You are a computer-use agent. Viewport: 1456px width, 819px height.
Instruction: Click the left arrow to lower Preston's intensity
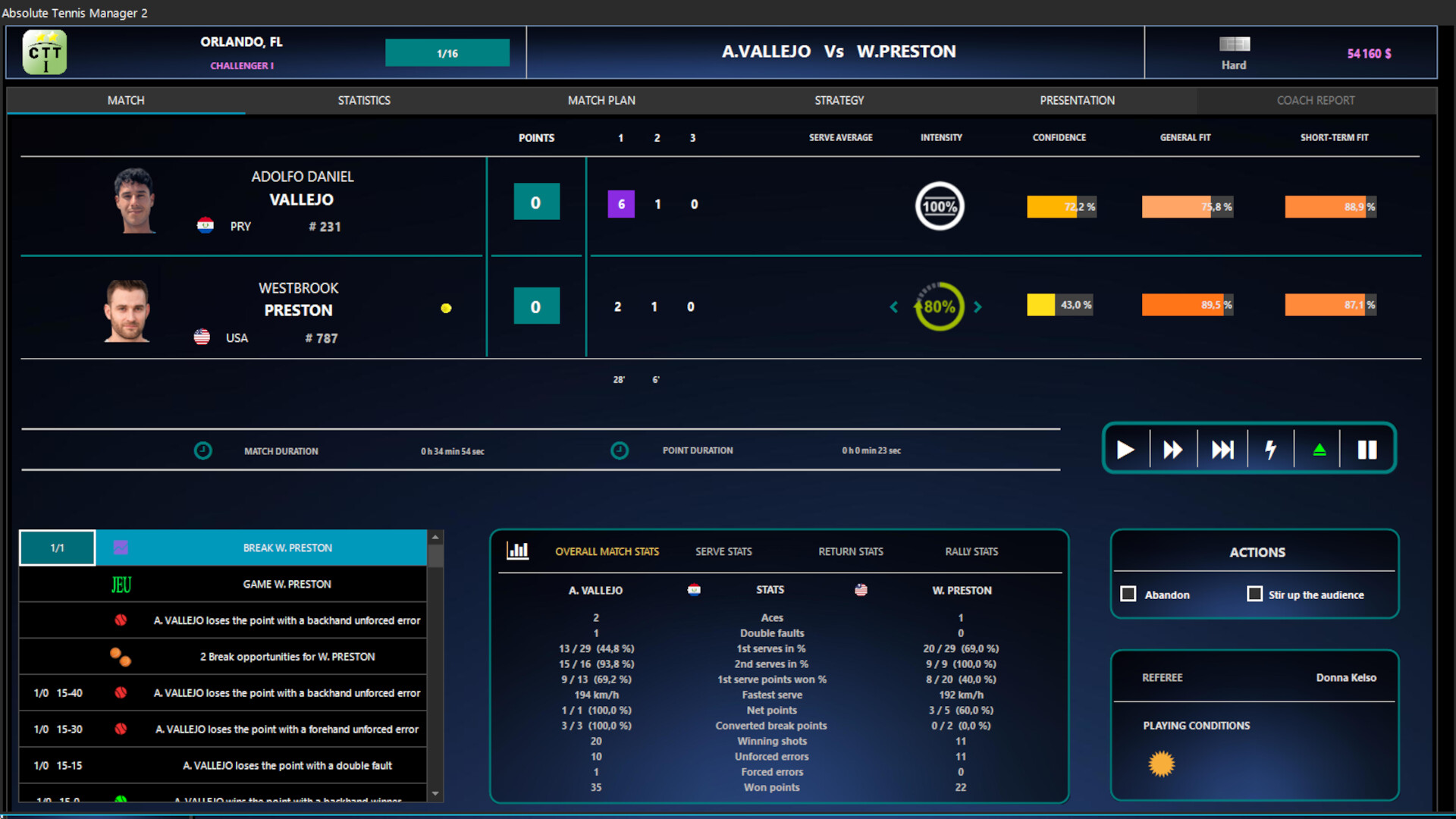click(x=894, y=307)
